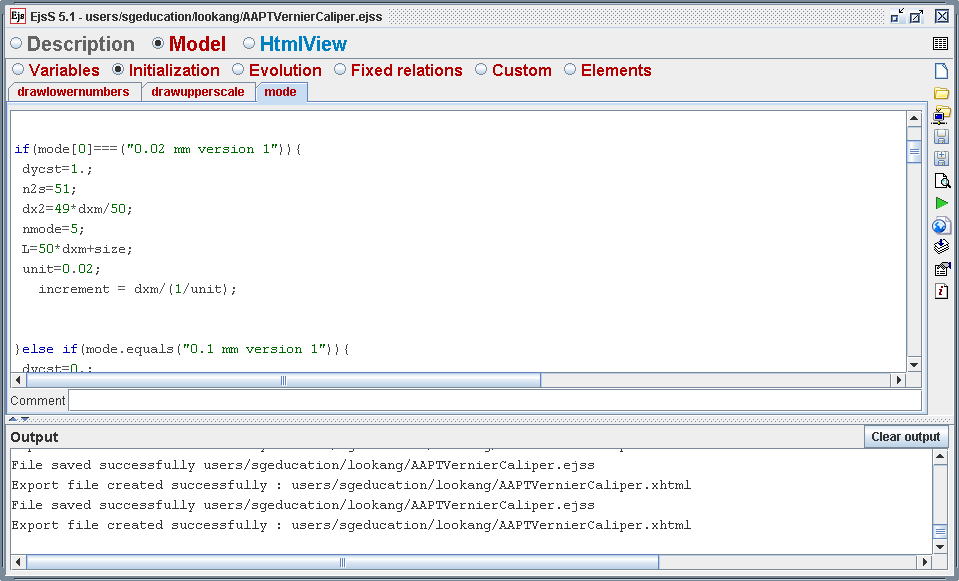Switch to the drawlowernumbers tab
Screen dimensions: 959x581
pos(74,92)
